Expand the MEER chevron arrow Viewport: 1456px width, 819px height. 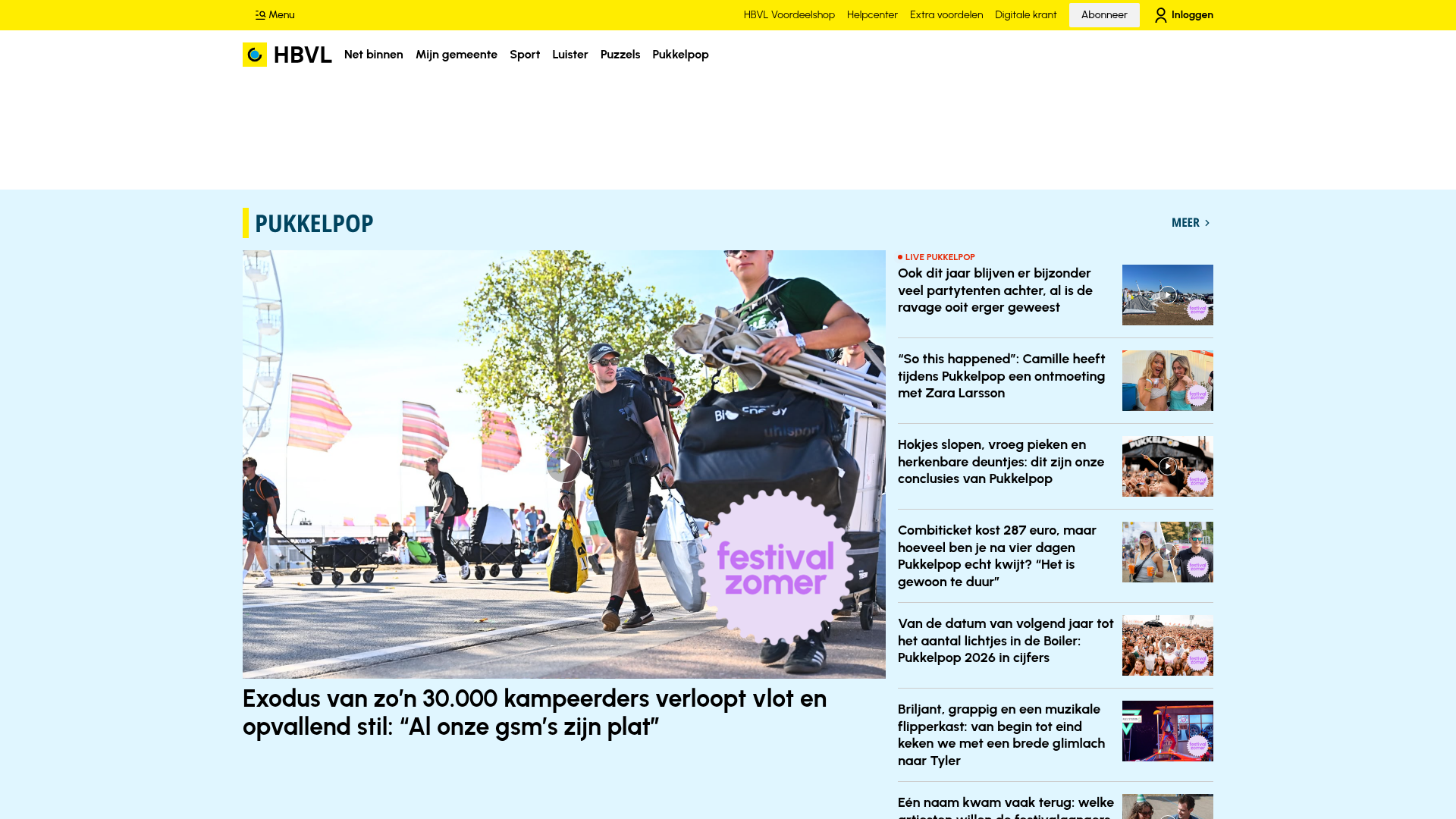coord(1207,223)
